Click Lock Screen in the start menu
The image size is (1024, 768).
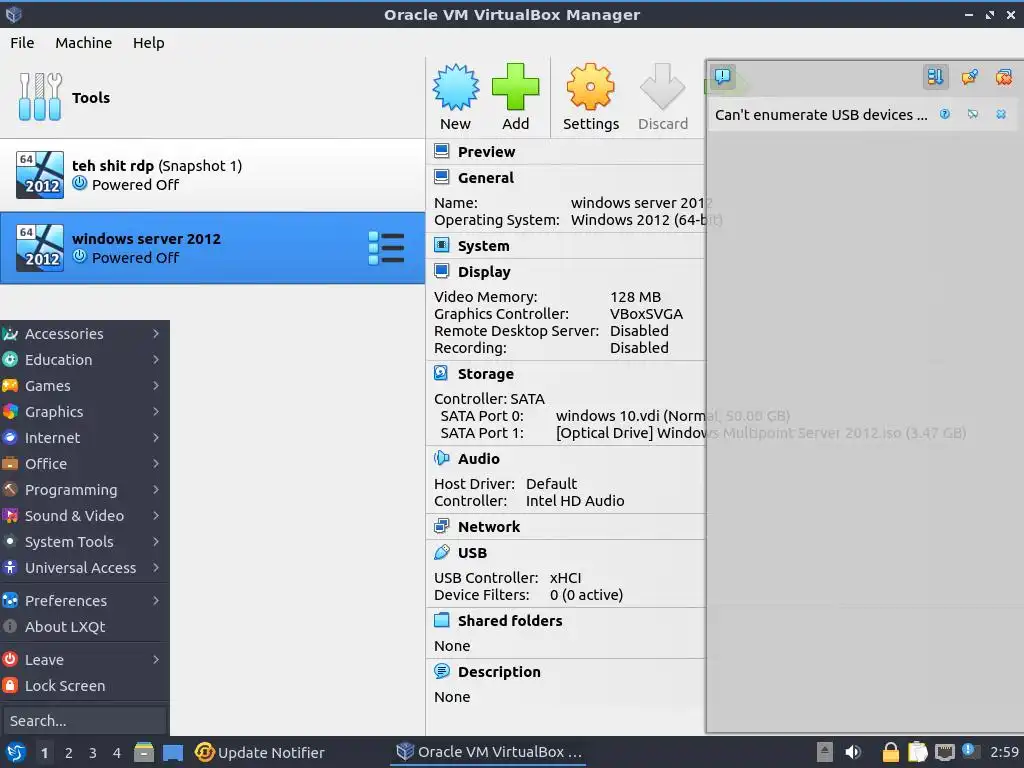coord(84,686)
